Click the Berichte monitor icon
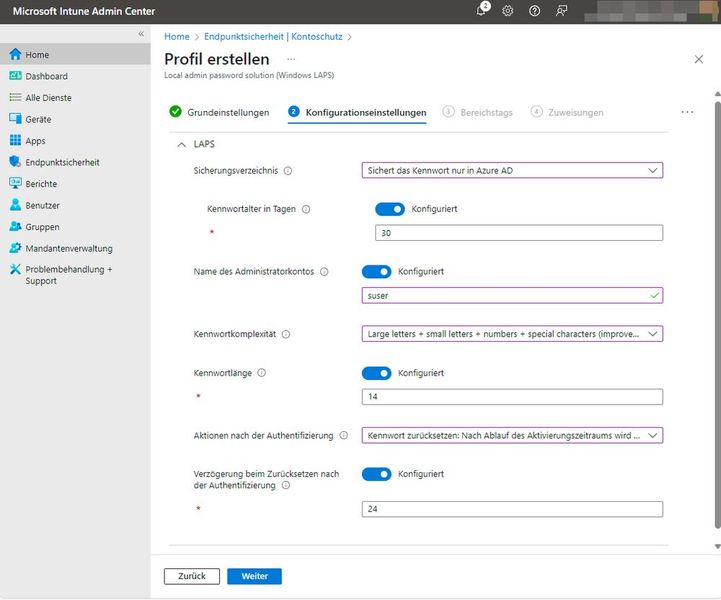The height and width of the screenshot is (600, 721). click(x=15, y=183)
